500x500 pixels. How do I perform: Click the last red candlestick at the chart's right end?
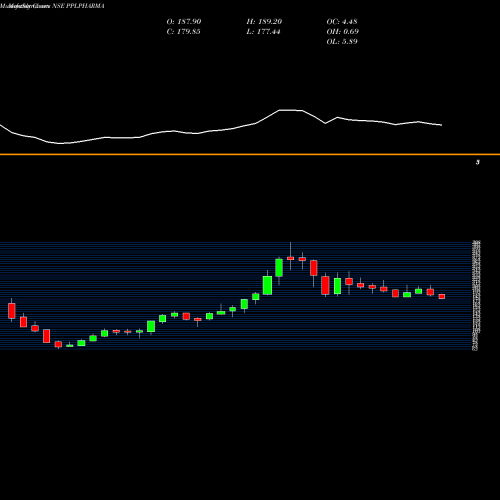pos(442,296)
